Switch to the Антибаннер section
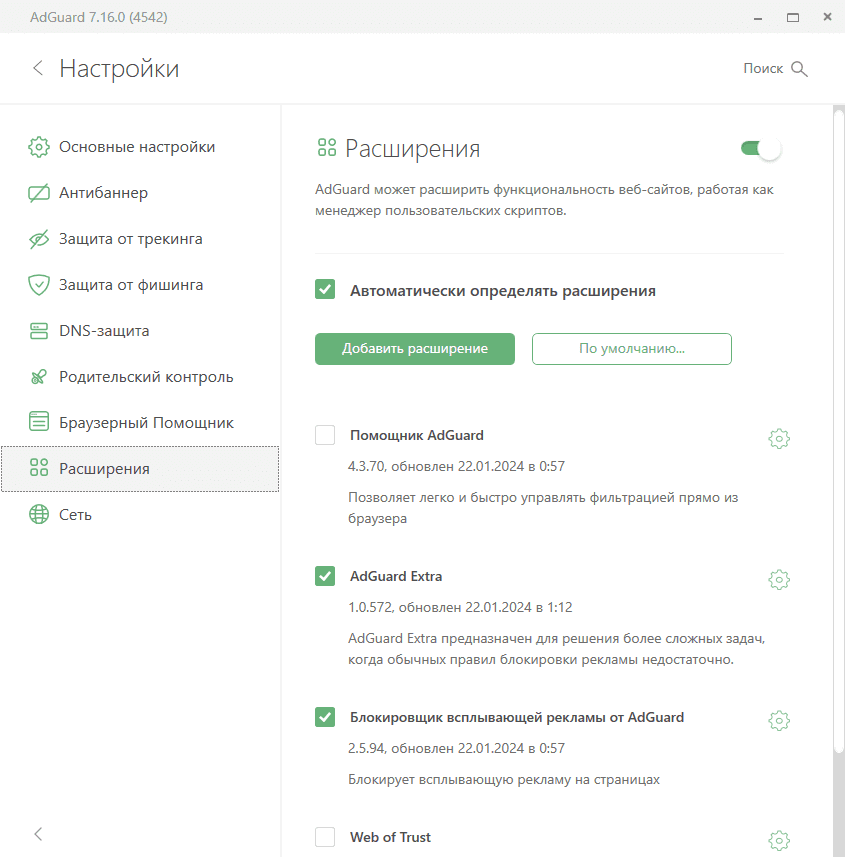Viewport: 845px width, 857px height. pos(140,193)
